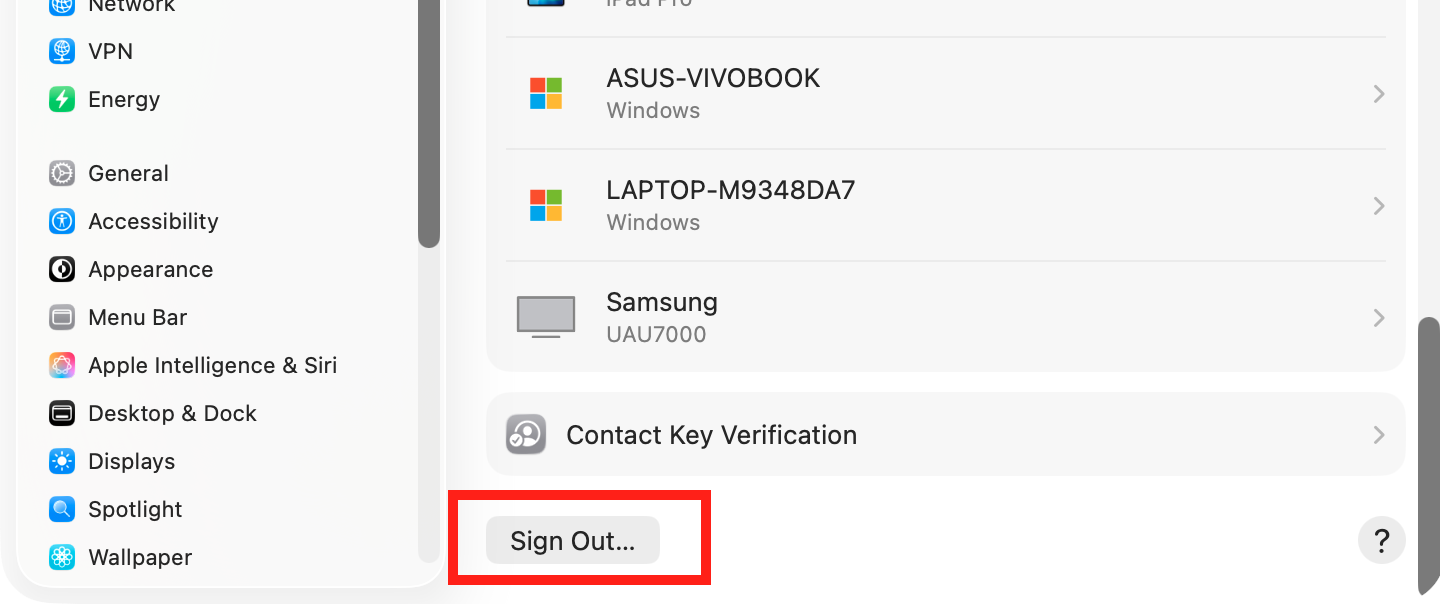Viewport: 1446px width, 604px height.
Task: Open VPN settings via its globe icon
Action: tap(61, 51)
